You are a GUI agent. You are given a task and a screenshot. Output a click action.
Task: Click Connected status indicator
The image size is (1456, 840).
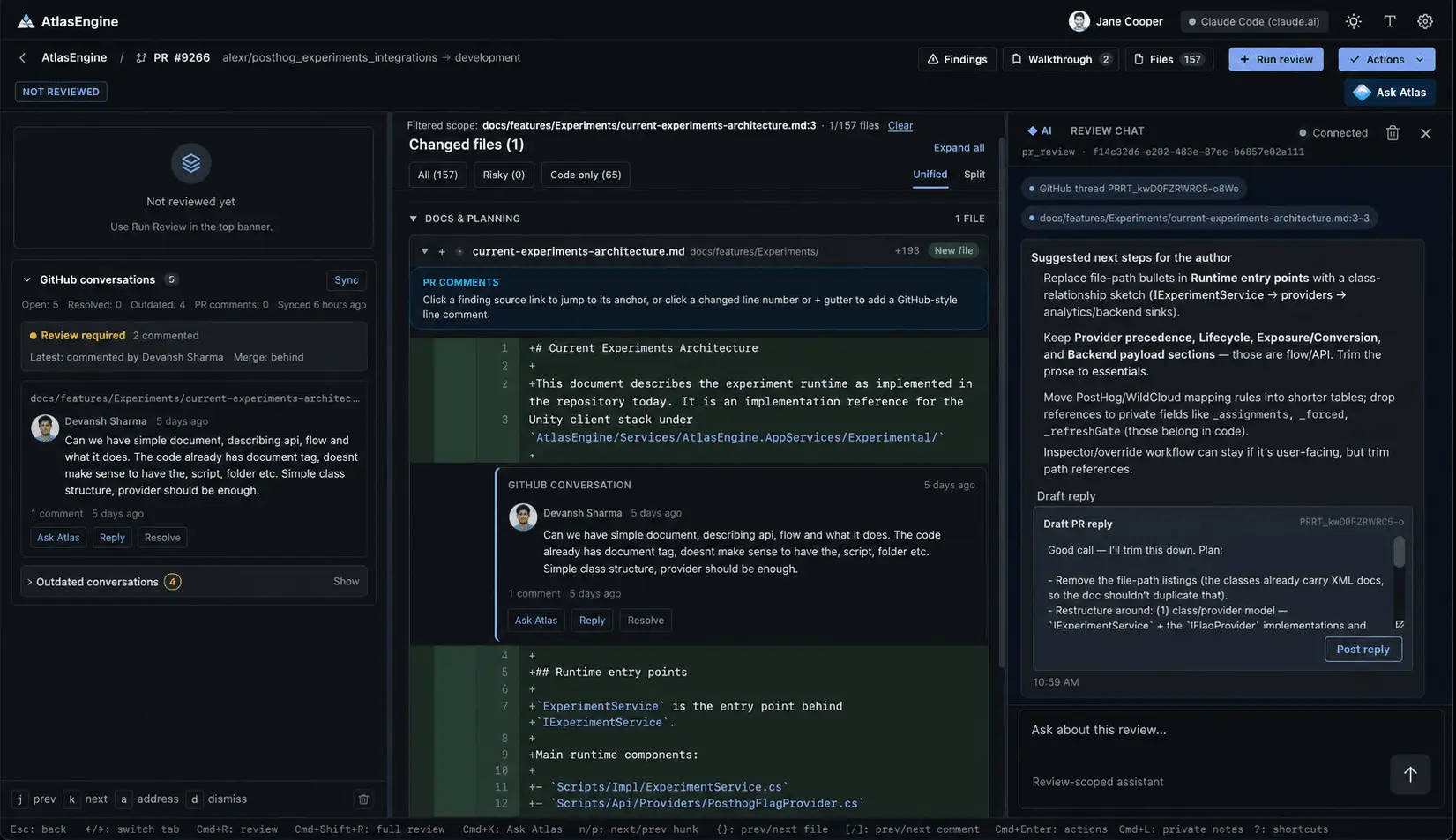click(x=1333, y=133)
